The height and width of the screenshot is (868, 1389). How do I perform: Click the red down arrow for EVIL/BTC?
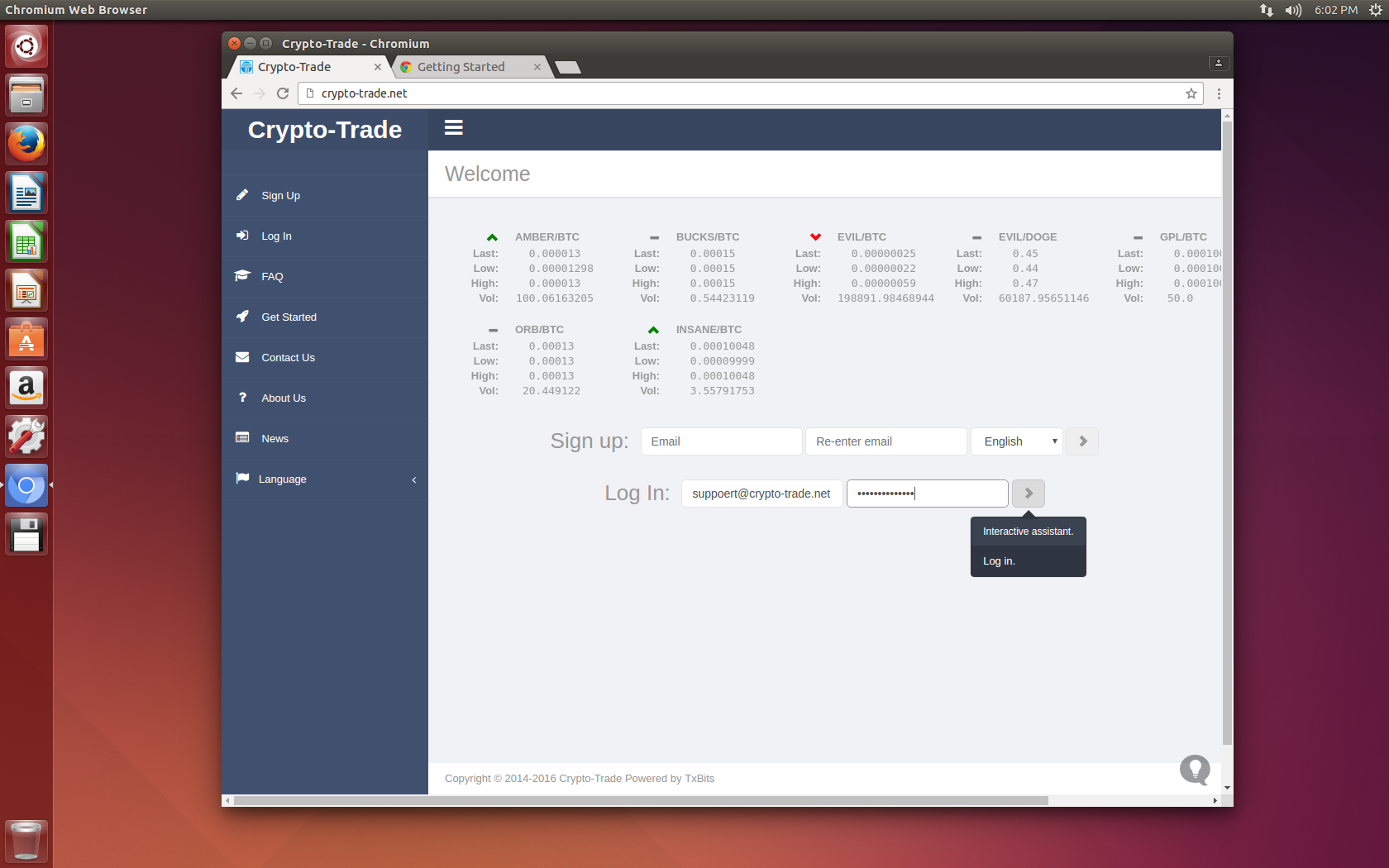click(815, 237)
